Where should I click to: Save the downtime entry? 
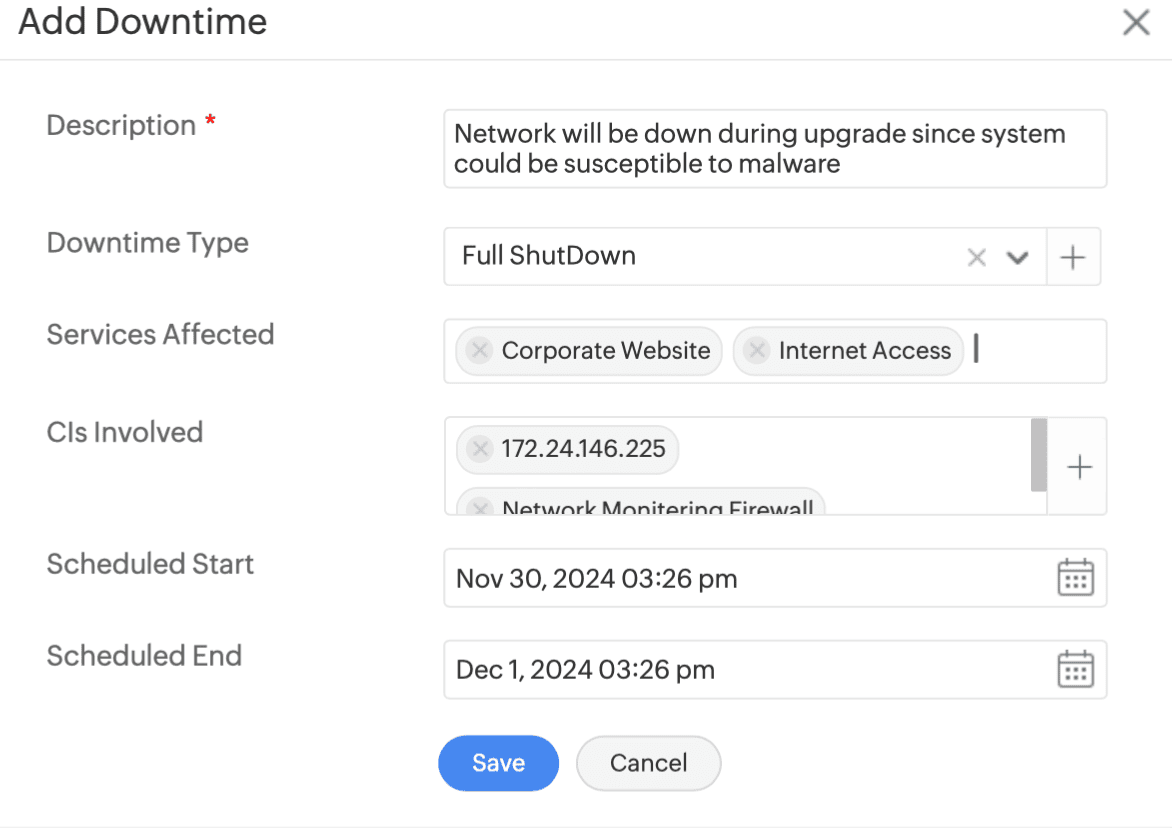498,763
